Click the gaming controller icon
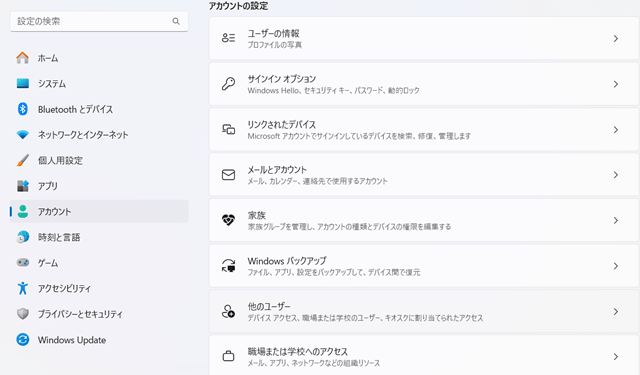640x375 pixels. point(22,262)
